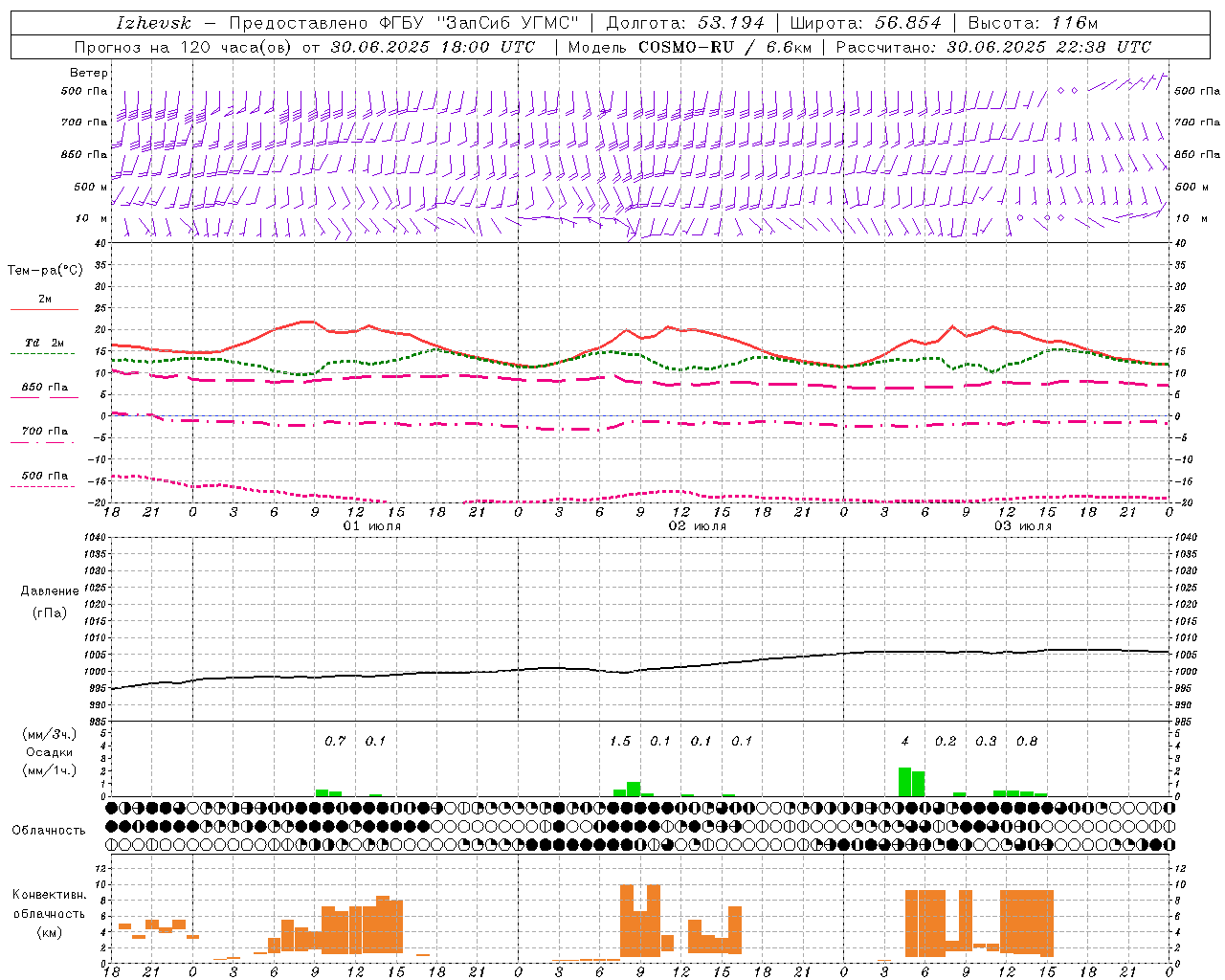Click the "0.2" precipitation value
This screenshot has height=980, width=1225.
[946, 741]
